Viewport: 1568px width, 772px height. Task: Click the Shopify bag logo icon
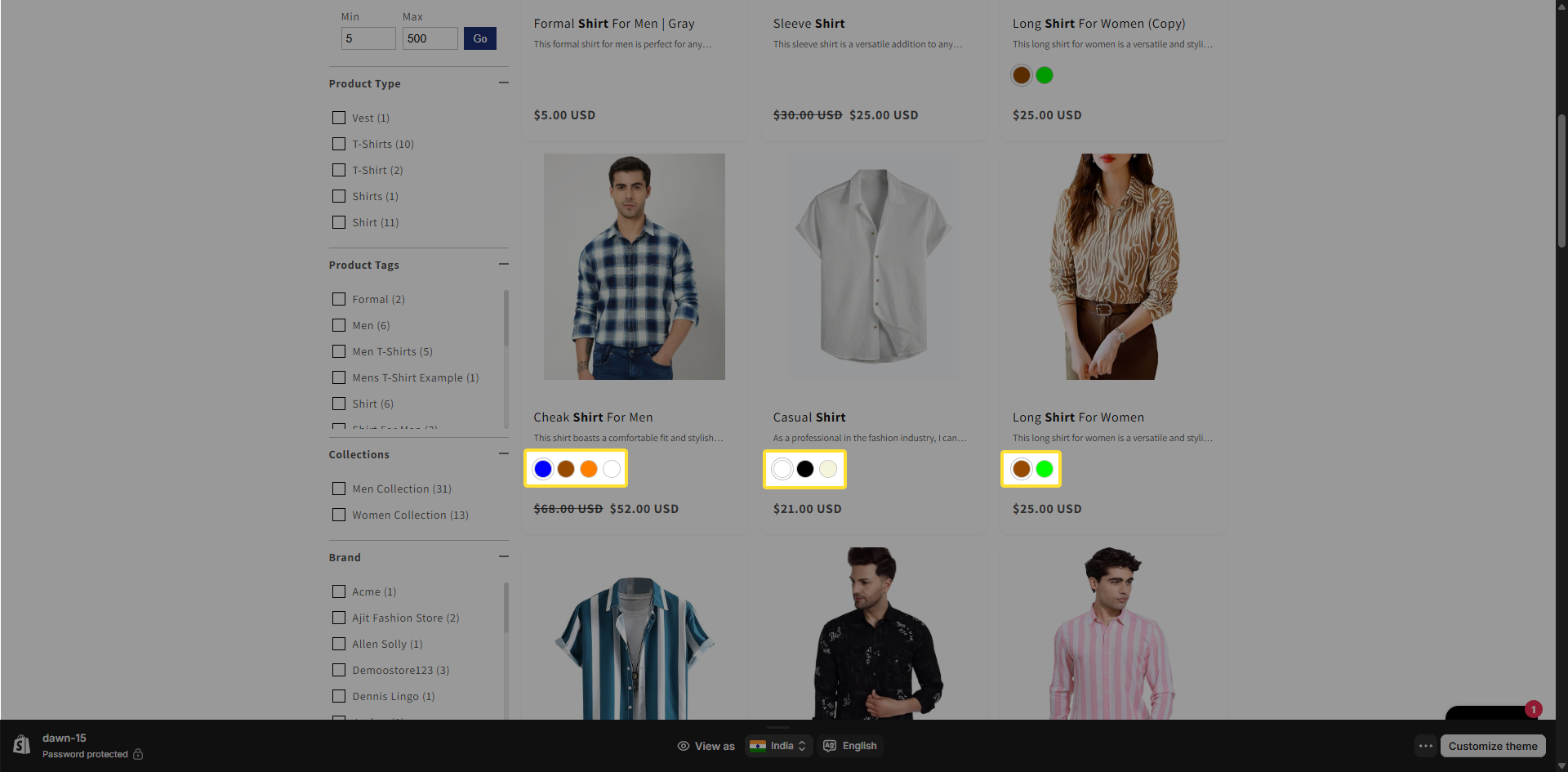pyautogui.click(x=22, y=745)
